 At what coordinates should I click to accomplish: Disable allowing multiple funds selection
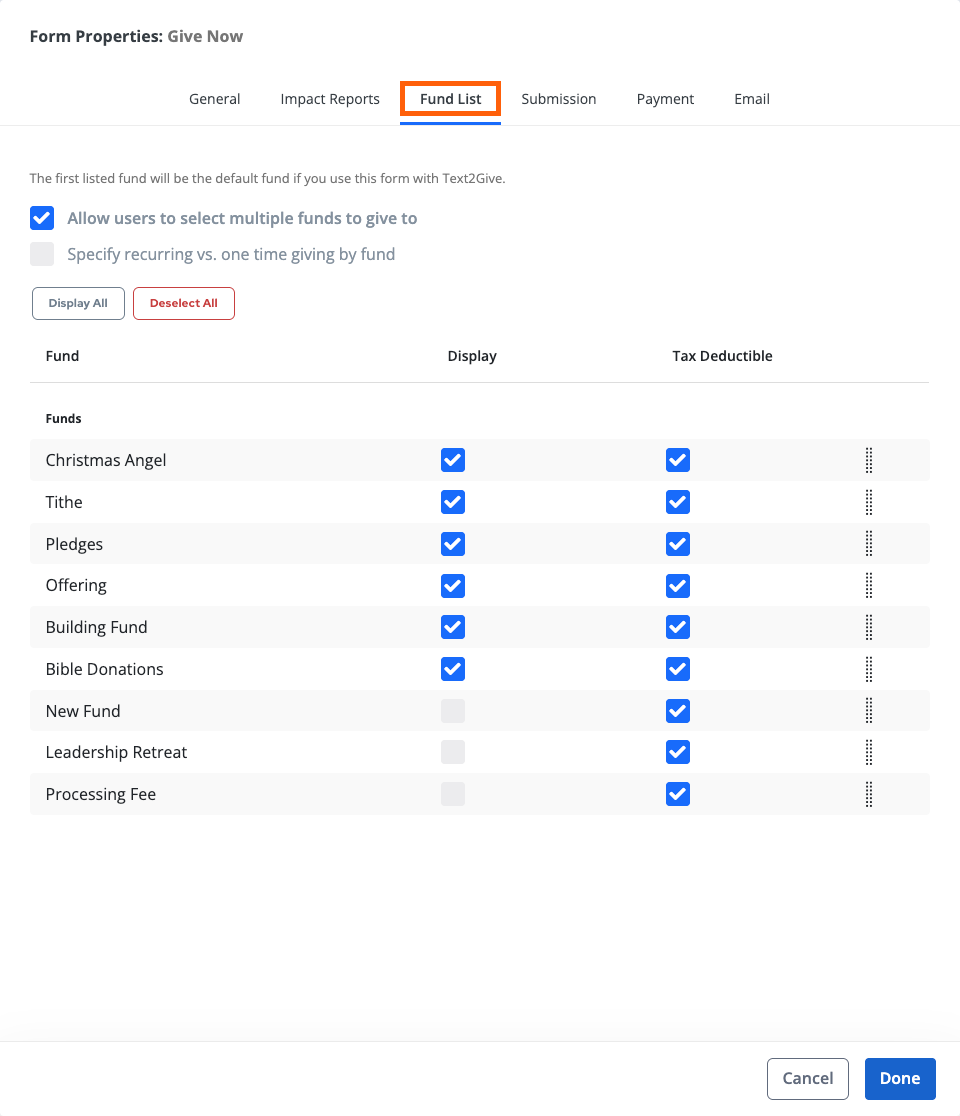point(42,218)
